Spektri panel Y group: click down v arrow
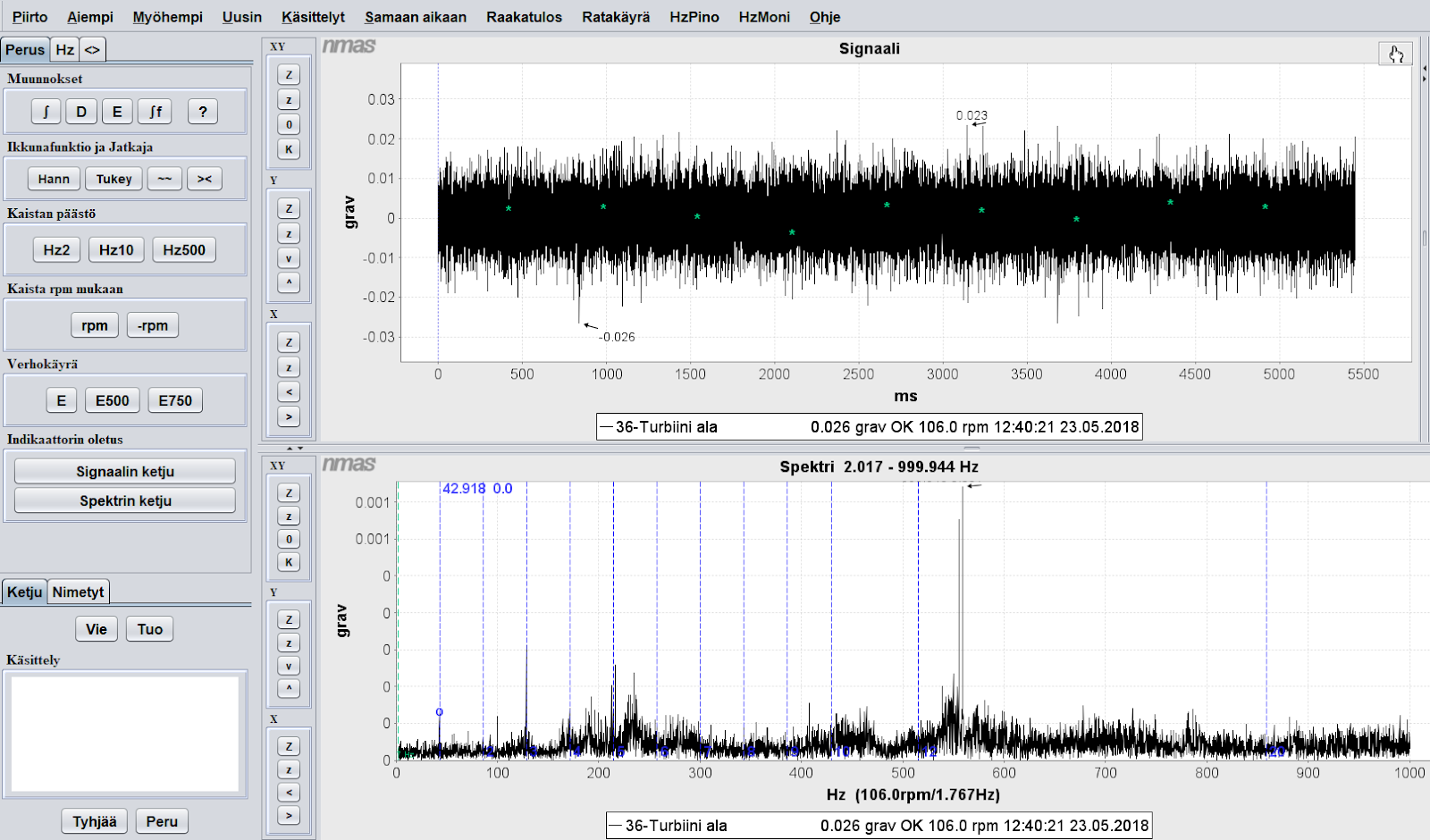The image size is (1430, 840). pyautogui.click(x=289, y=666)
